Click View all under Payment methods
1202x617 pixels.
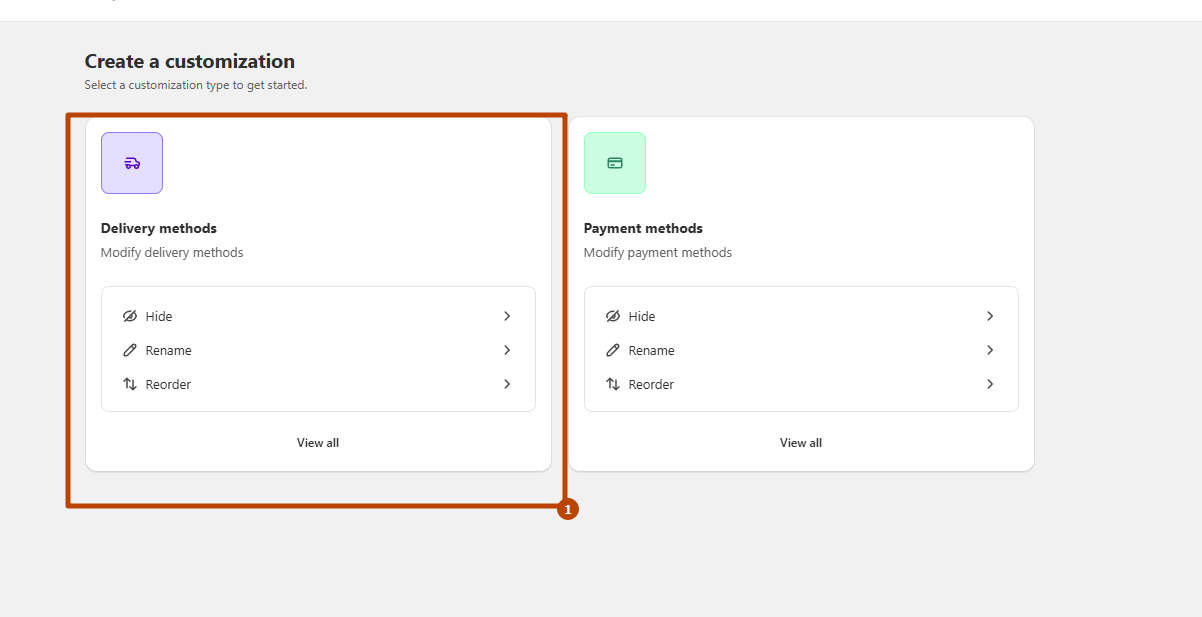[x=801, y=443]
